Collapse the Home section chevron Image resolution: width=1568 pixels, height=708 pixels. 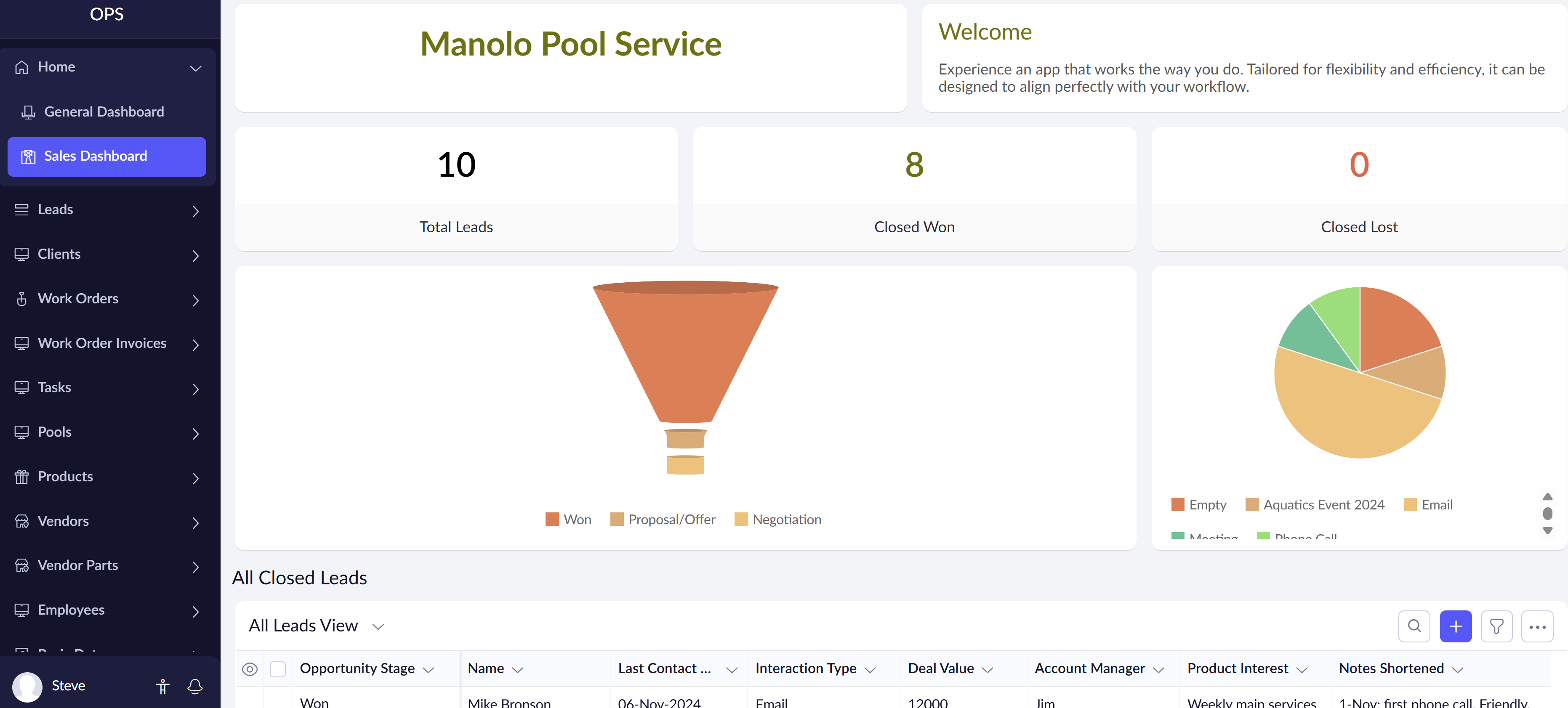coord(195,68)
